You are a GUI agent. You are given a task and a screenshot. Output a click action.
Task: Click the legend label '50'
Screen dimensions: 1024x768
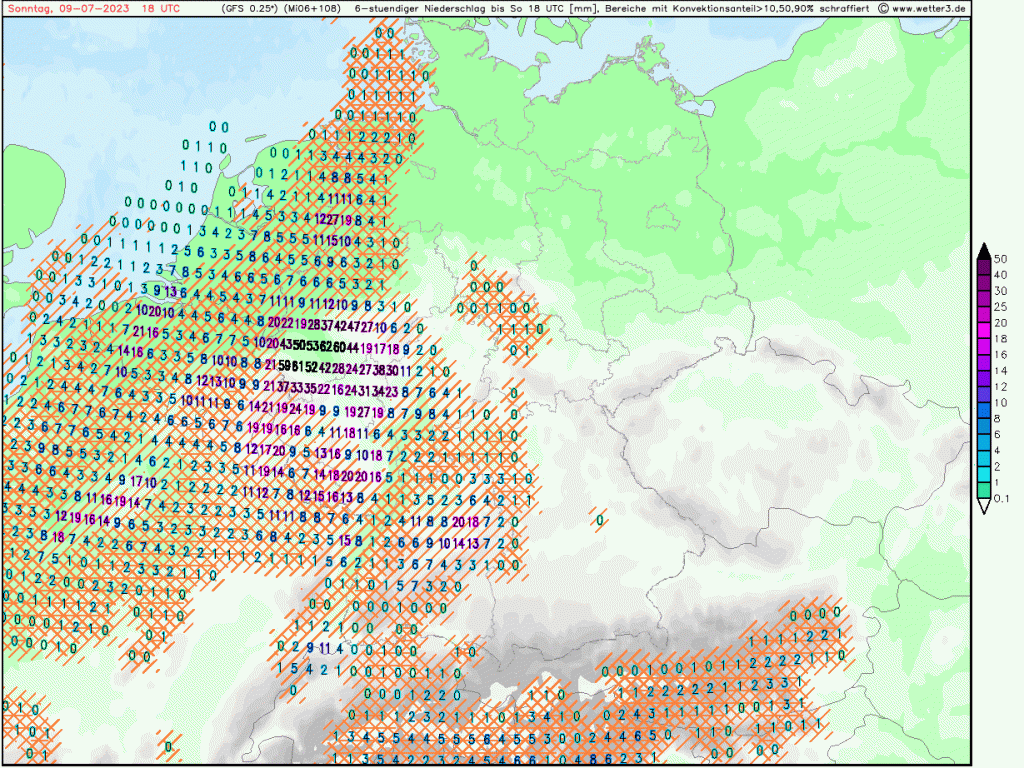1001,260
